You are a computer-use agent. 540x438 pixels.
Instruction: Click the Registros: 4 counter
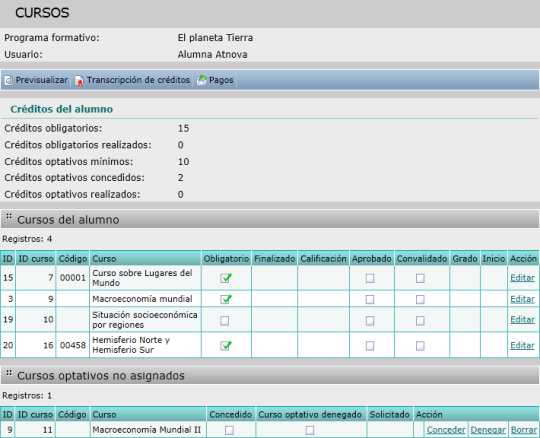27,239
